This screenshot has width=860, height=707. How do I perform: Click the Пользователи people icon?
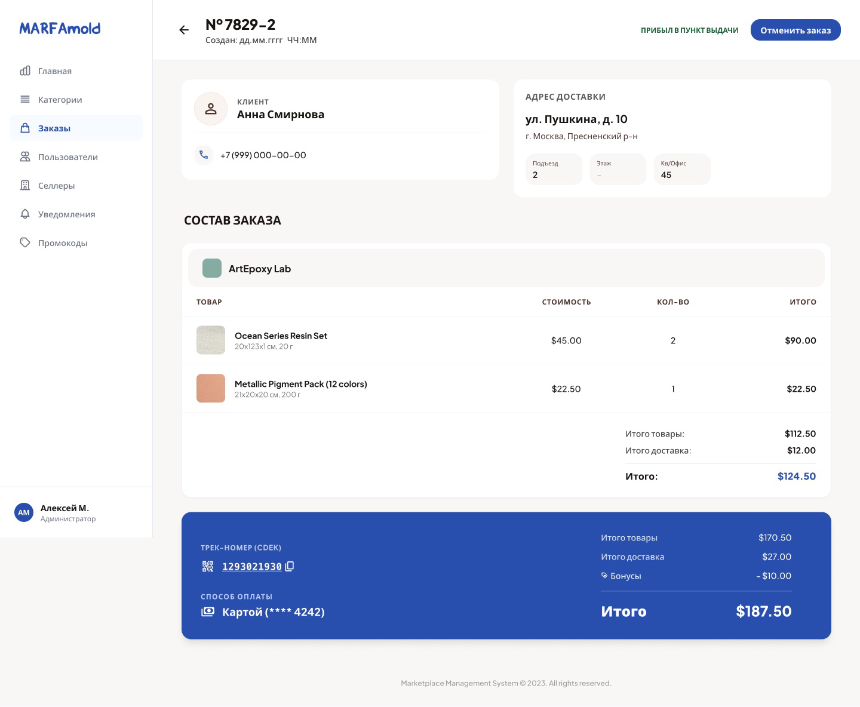click(x=25, y=156)
